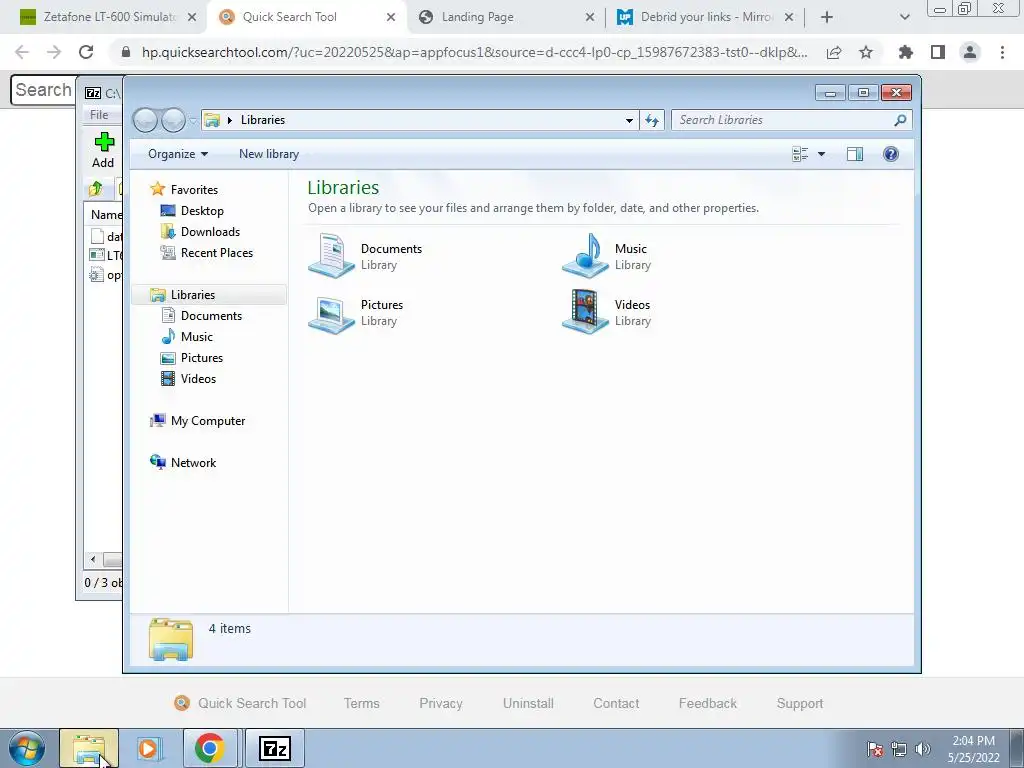Close the Quick Search Tool tab
Image resolution: width=1024 pixels, height=768 pixels.
391,17
